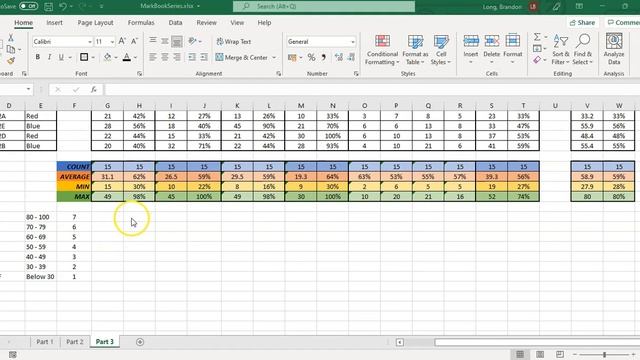Click Analyze Data button
The image size is (640, 360).
coord(614,50)
